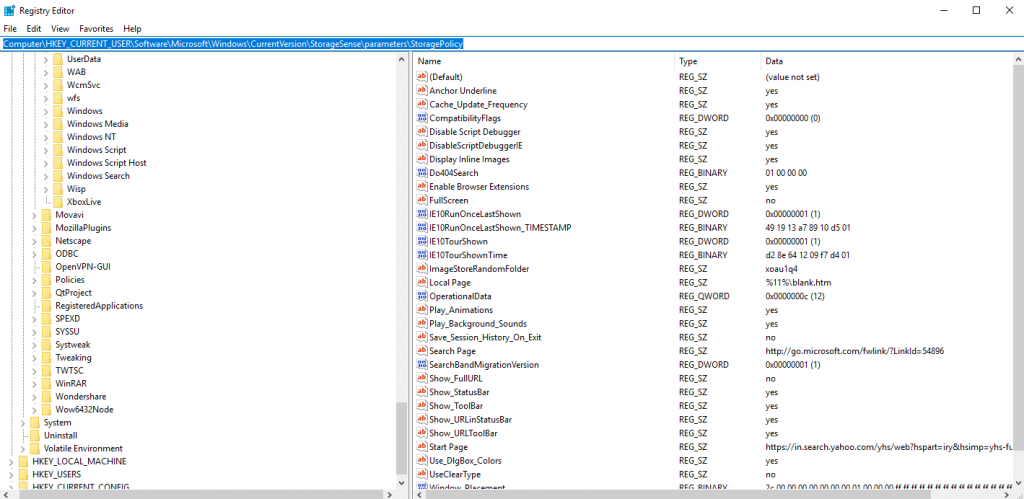Click the values pane scroll up arrow
The width and height of the screenshot is (1024, 499).
click(1017, 59)
